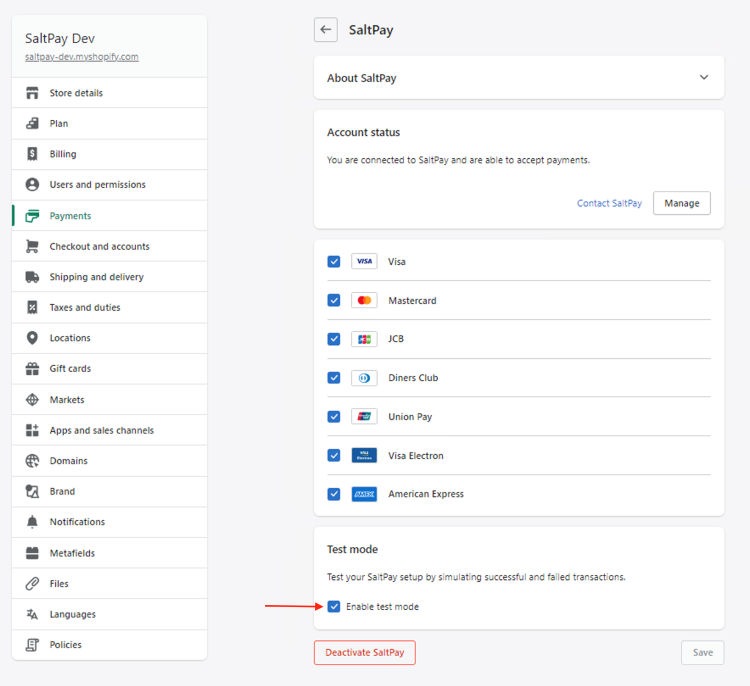The height and width of the screenshot is (686, 750).
Task: Open Locations settings
Action: [x=110, y=338]
